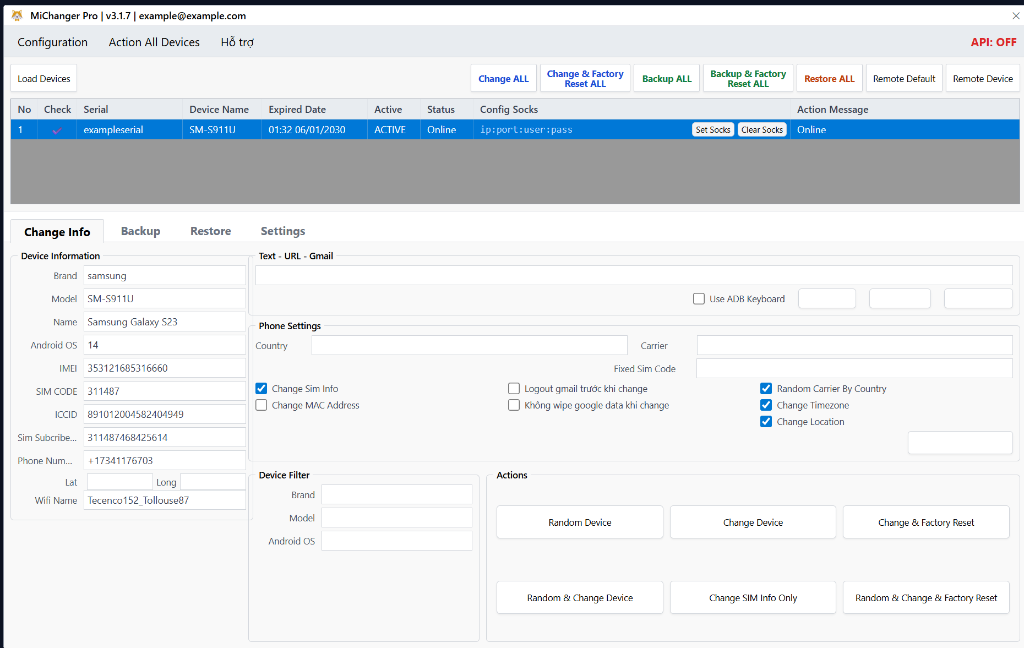Click the Device Filter Model field
Viewport: 1024px width, 648px height.
[396, 517]
